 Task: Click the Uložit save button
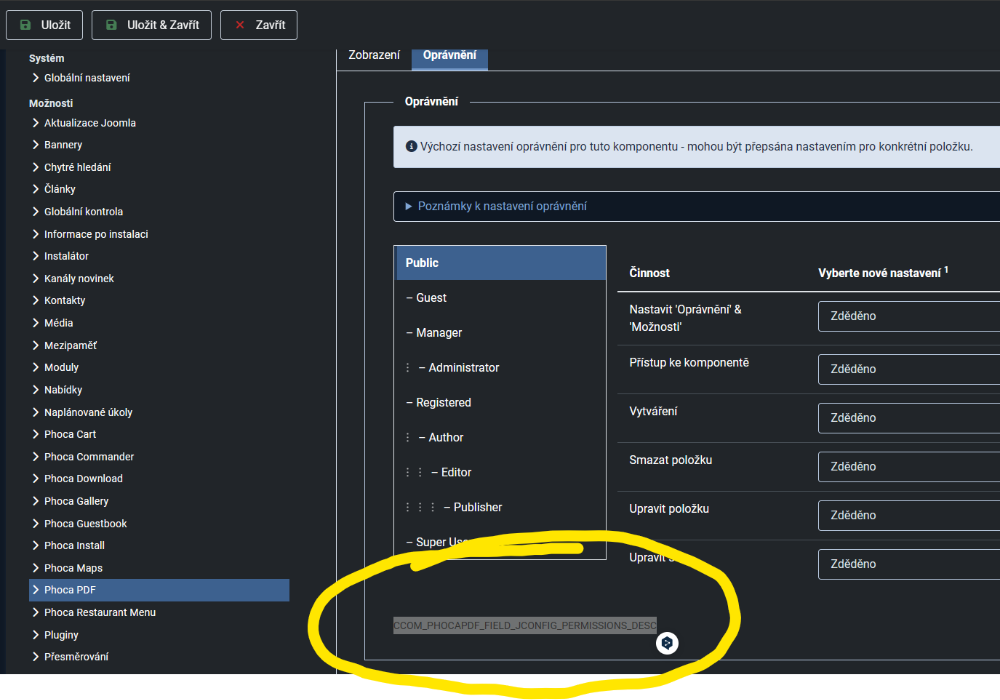point(45,25)
